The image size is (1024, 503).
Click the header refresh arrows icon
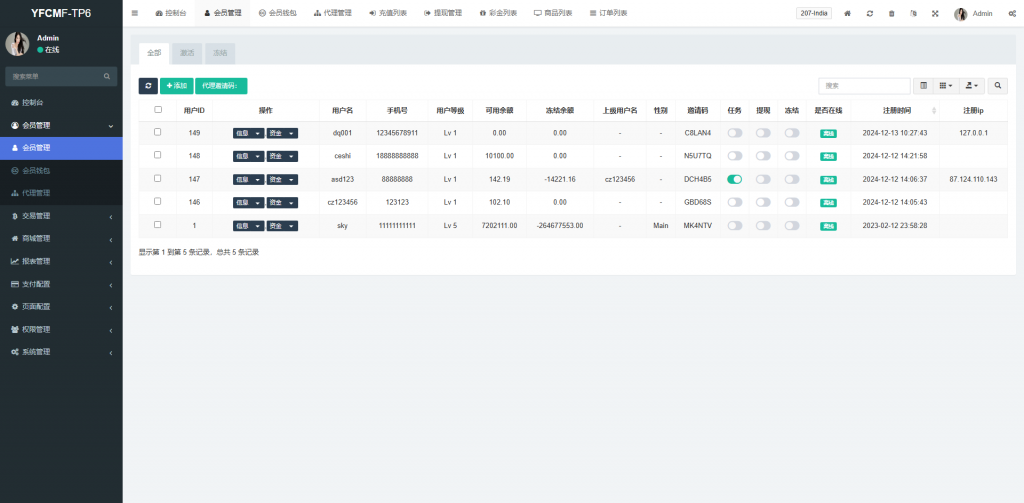[870, 14]
